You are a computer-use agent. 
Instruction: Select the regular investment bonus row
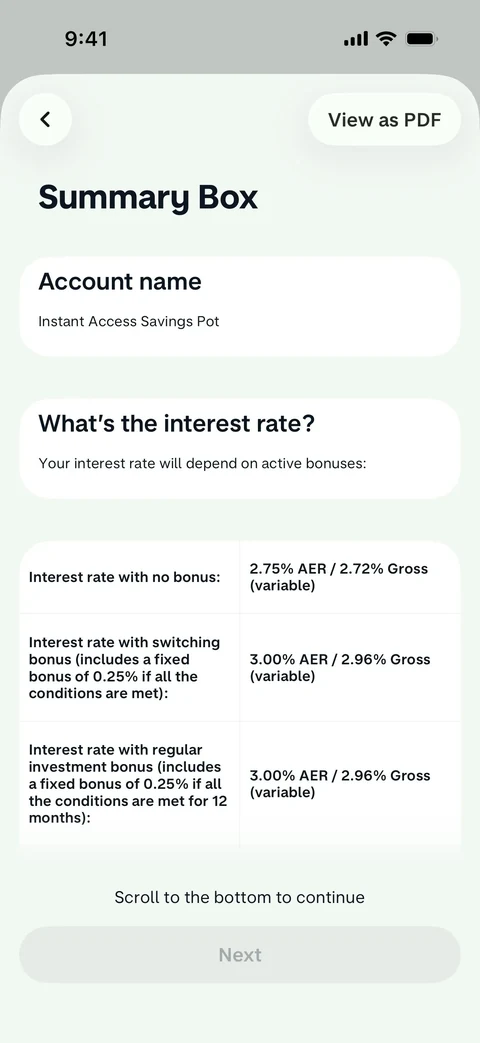(240, 784)
